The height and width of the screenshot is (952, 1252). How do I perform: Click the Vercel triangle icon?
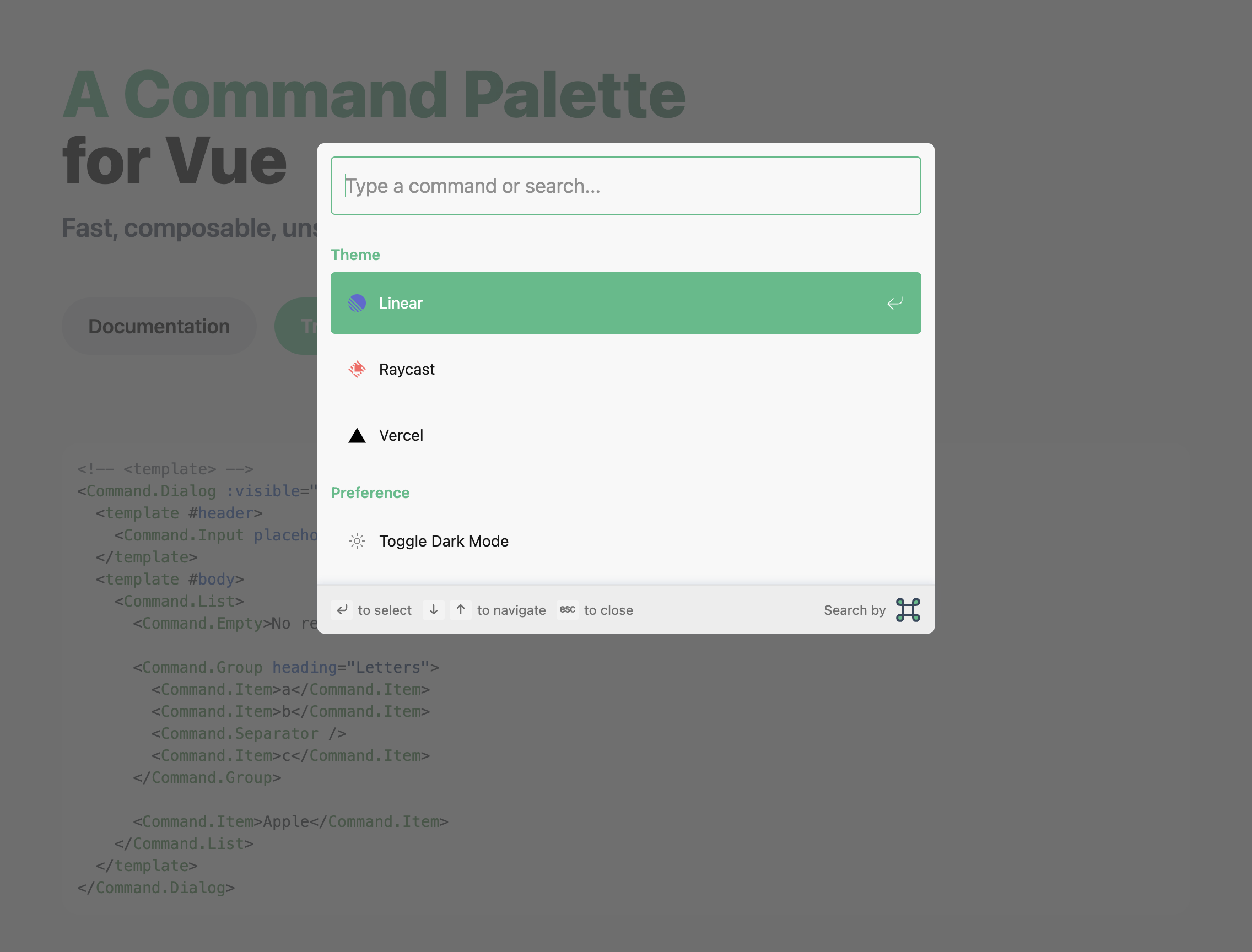[x=357, y=435]
